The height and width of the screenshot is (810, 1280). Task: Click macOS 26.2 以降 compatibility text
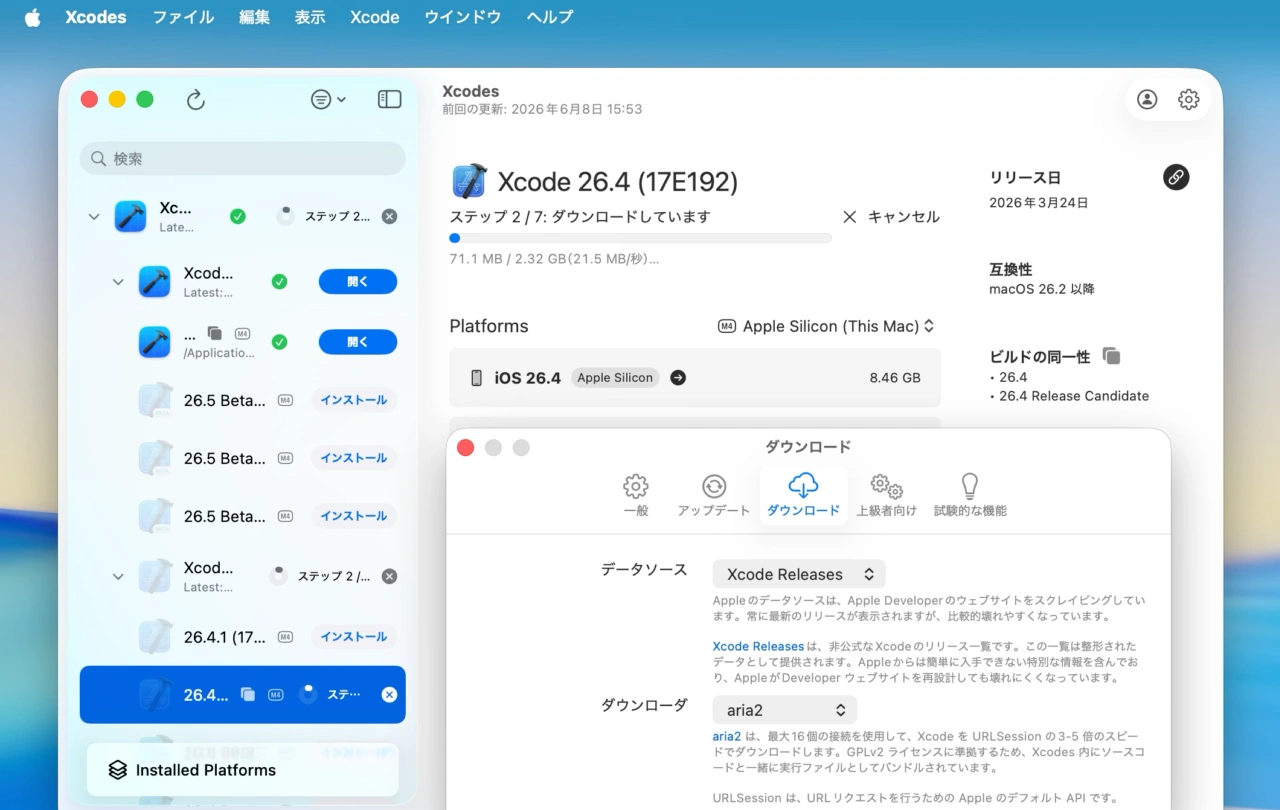(x=1042, y=289)
